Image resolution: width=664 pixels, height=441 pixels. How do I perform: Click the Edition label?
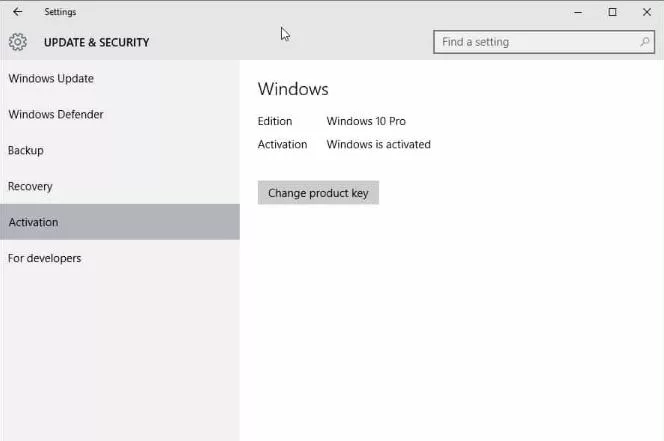(x=275, y=121)
